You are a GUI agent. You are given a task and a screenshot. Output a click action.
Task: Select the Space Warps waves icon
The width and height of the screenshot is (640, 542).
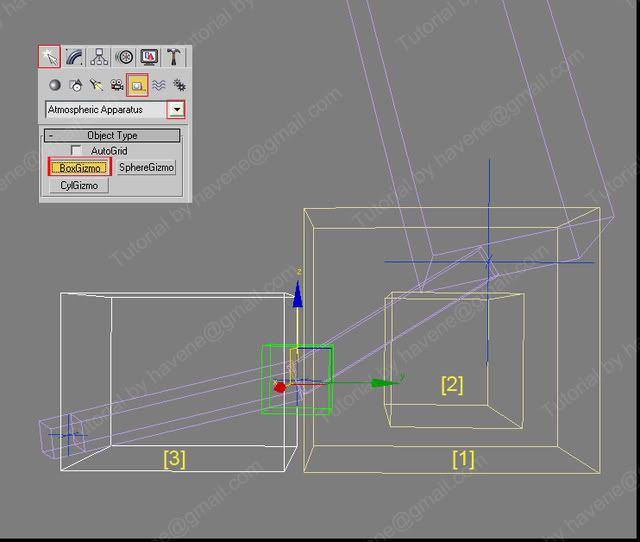(x=159, y=85)
